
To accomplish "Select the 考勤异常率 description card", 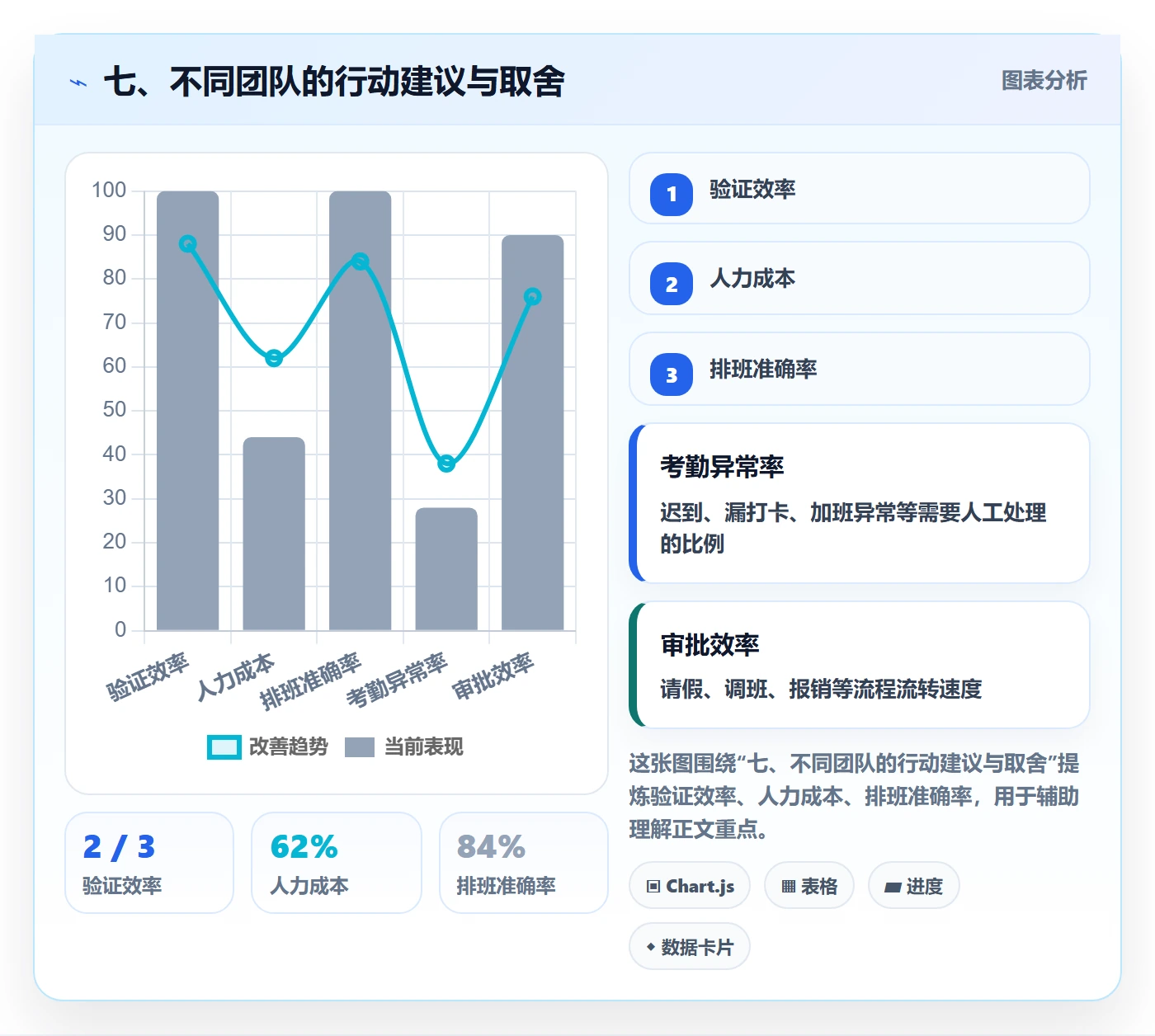I will click(859, 503).
